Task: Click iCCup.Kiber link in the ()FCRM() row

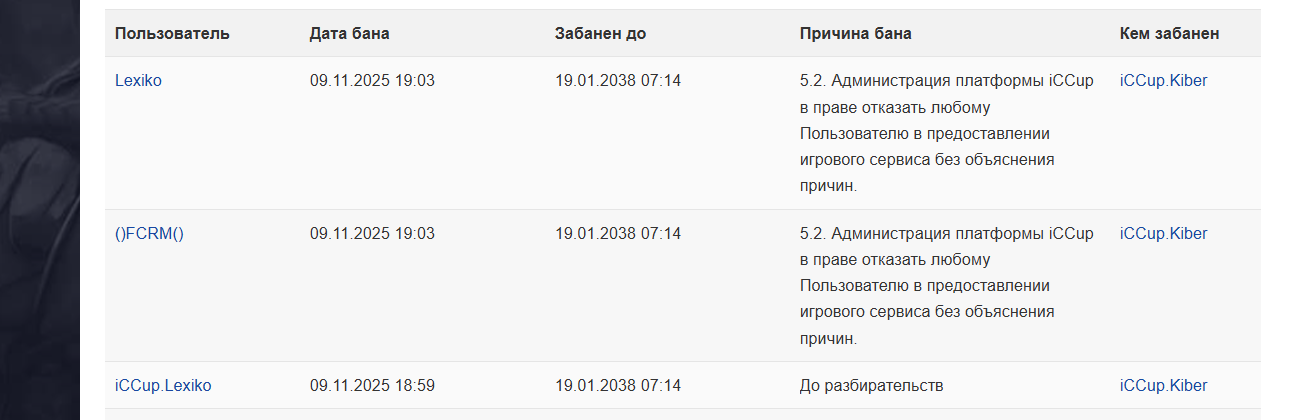Action: tap(1163, 234)
